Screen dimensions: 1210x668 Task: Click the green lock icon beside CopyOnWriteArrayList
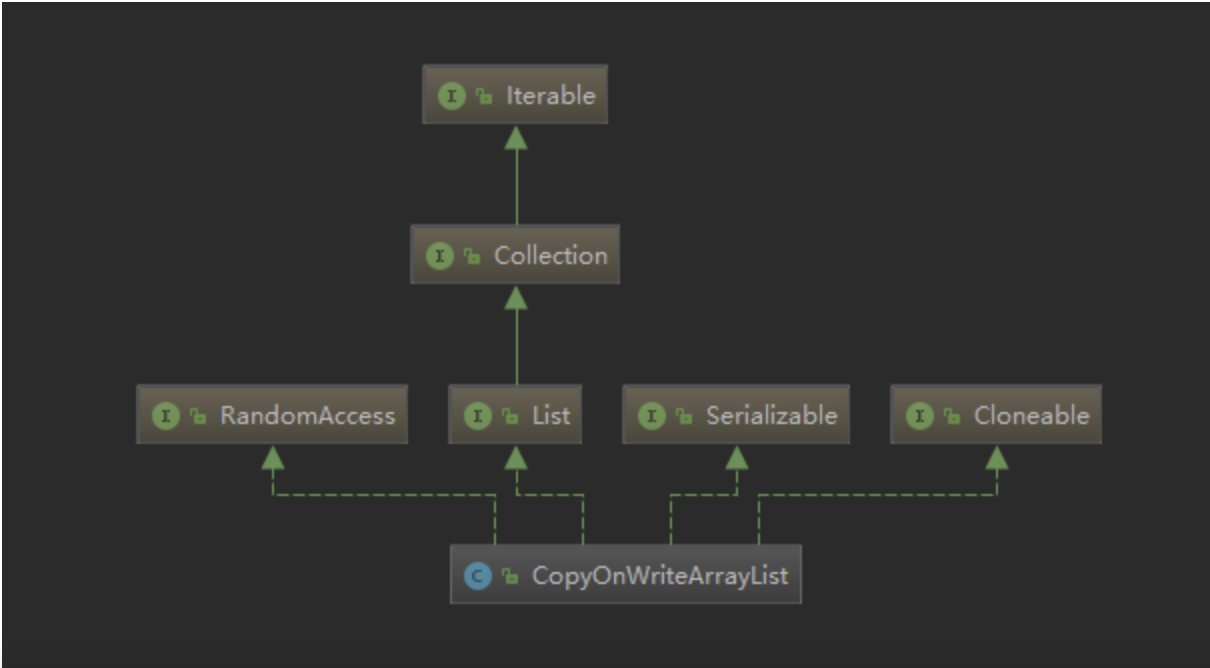click(510, 577)
